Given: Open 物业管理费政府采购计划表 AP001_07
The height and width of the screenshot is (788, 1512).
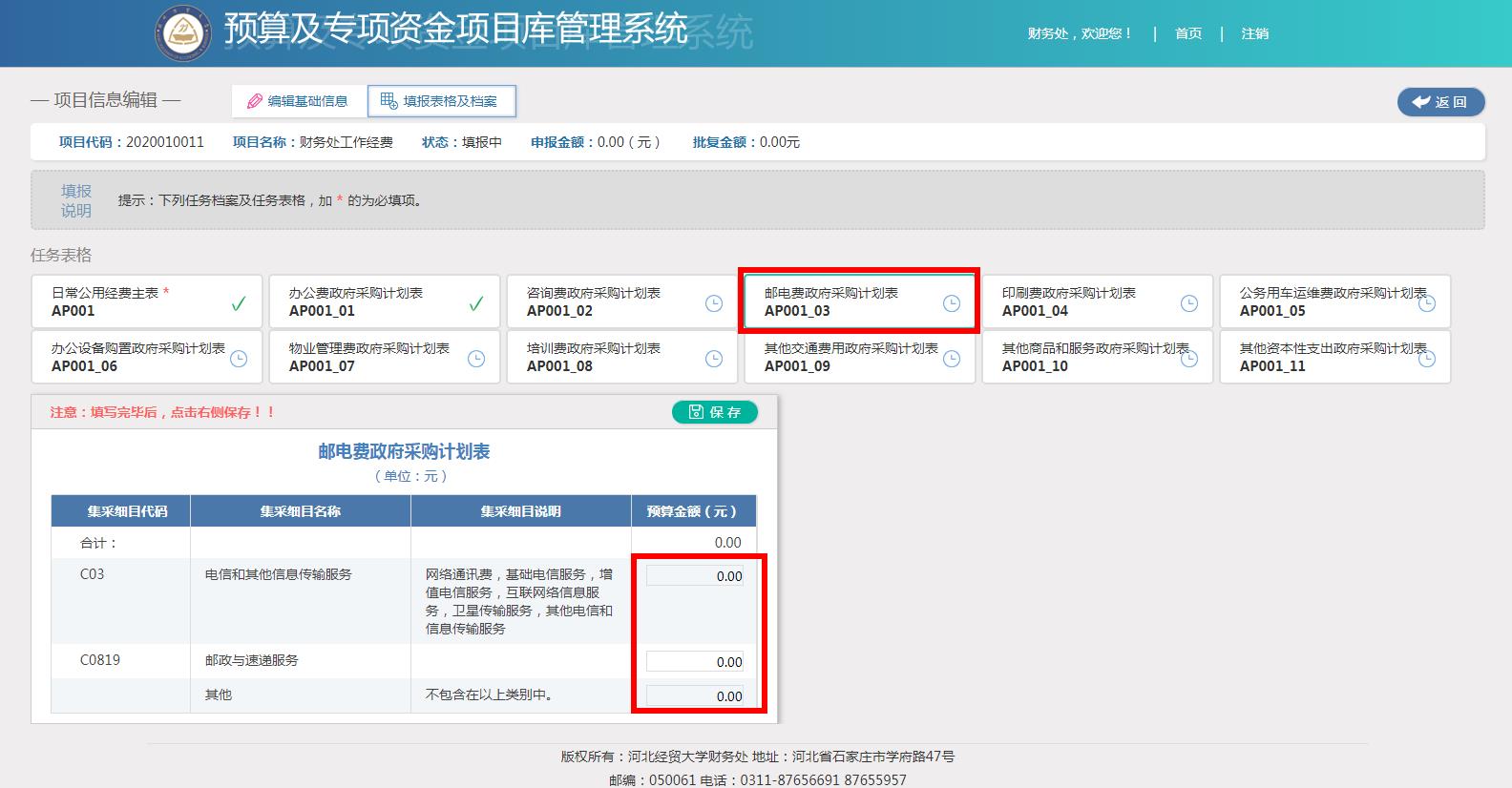Looking at the screenshot, I should coord(384,358).
